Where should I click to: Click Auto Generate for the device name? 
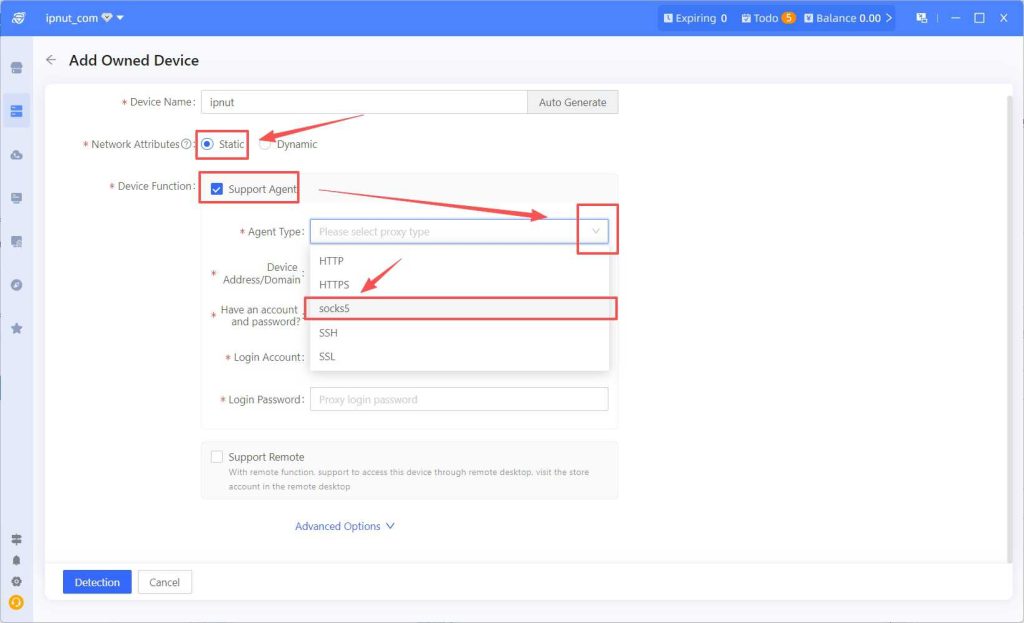[x=572, y=102]
